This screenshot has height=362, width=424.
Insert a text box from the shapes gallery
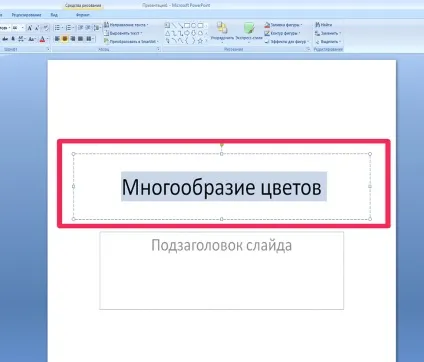click(x=167, y=25)
